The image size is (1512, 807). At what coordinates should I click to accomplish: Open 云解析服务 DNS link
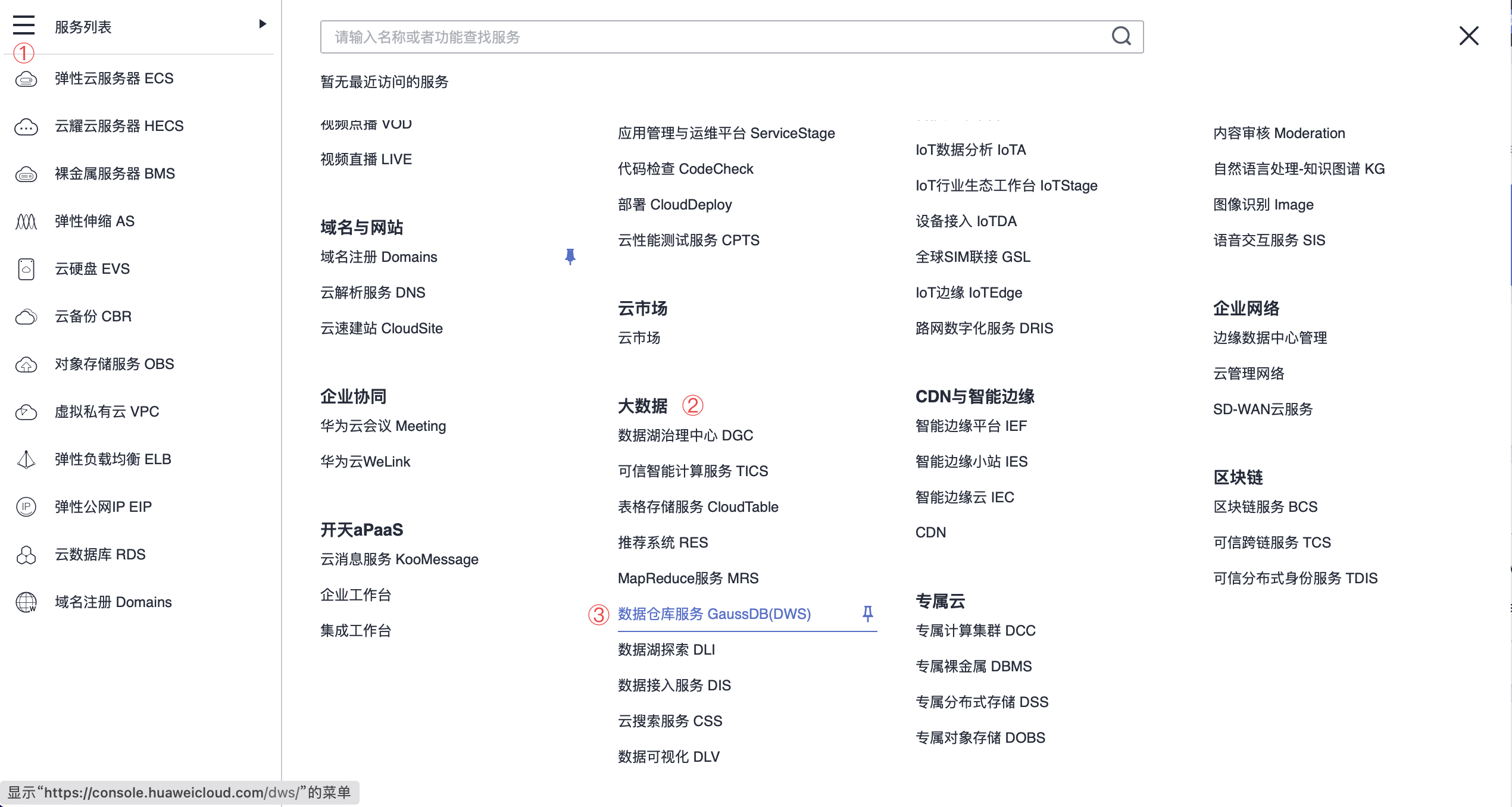[x=373, y=292]
